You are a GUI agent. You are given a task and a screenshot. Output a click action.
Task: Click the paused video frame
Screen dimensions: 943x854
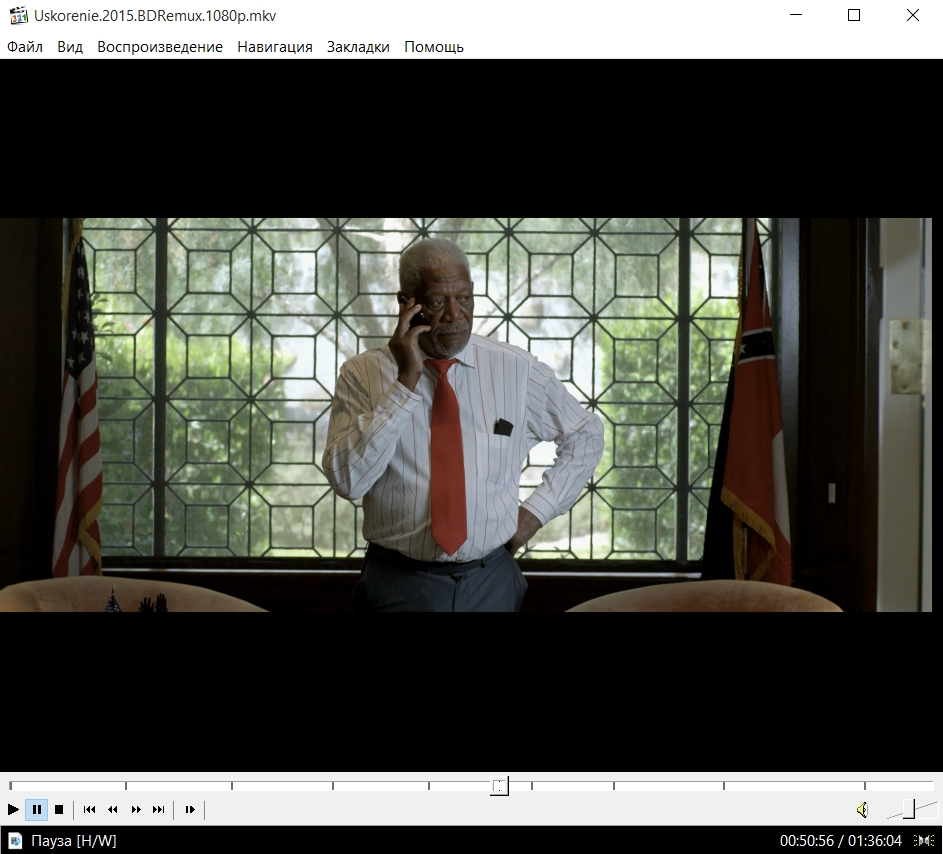[x=466, y=415]
